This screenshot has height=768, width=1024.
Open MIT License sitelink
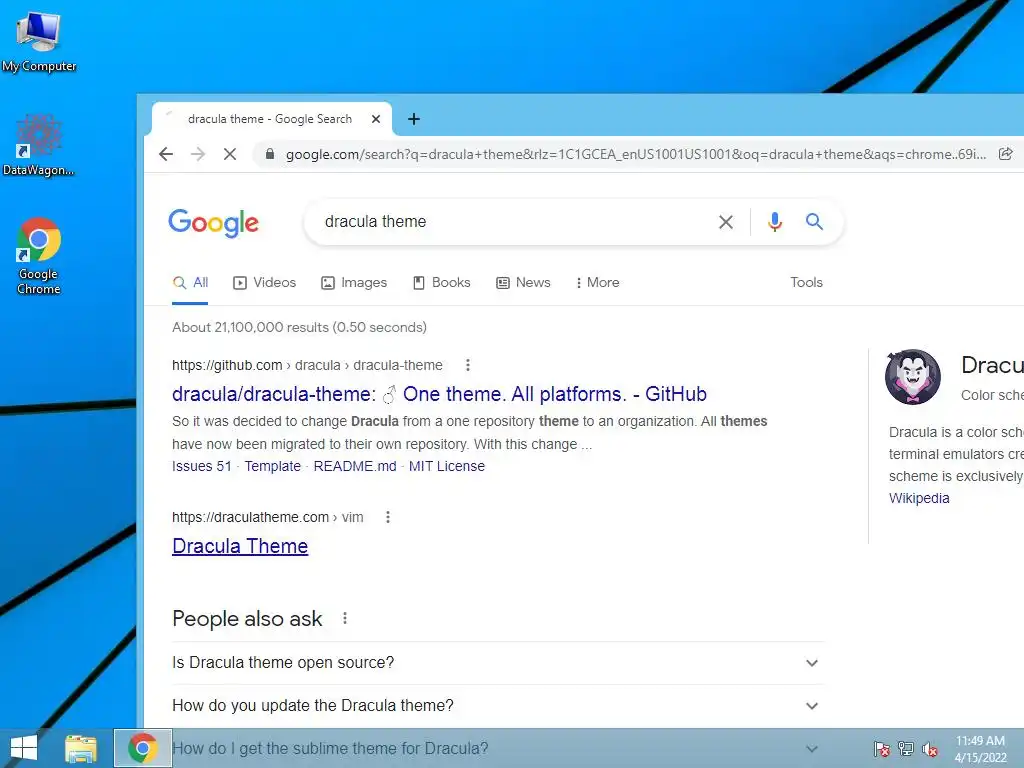tap(447, 466)
